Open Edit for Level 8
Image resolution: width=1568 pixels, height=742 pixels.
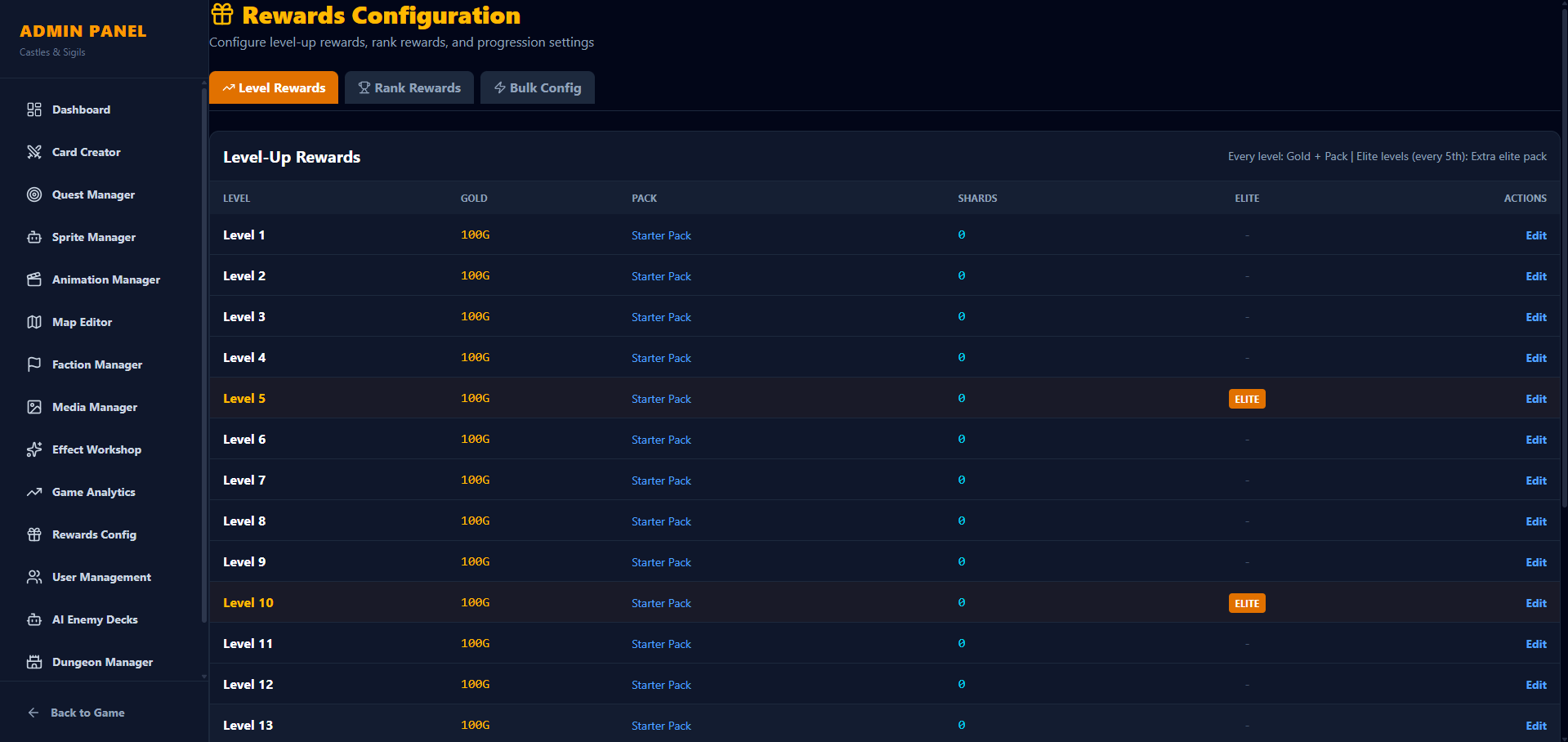[1536, 521]
